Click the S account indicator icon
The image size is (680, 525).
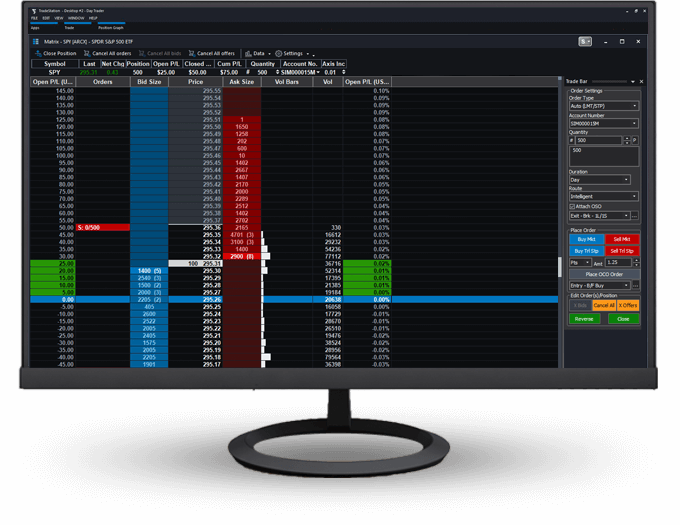(585, 42)
